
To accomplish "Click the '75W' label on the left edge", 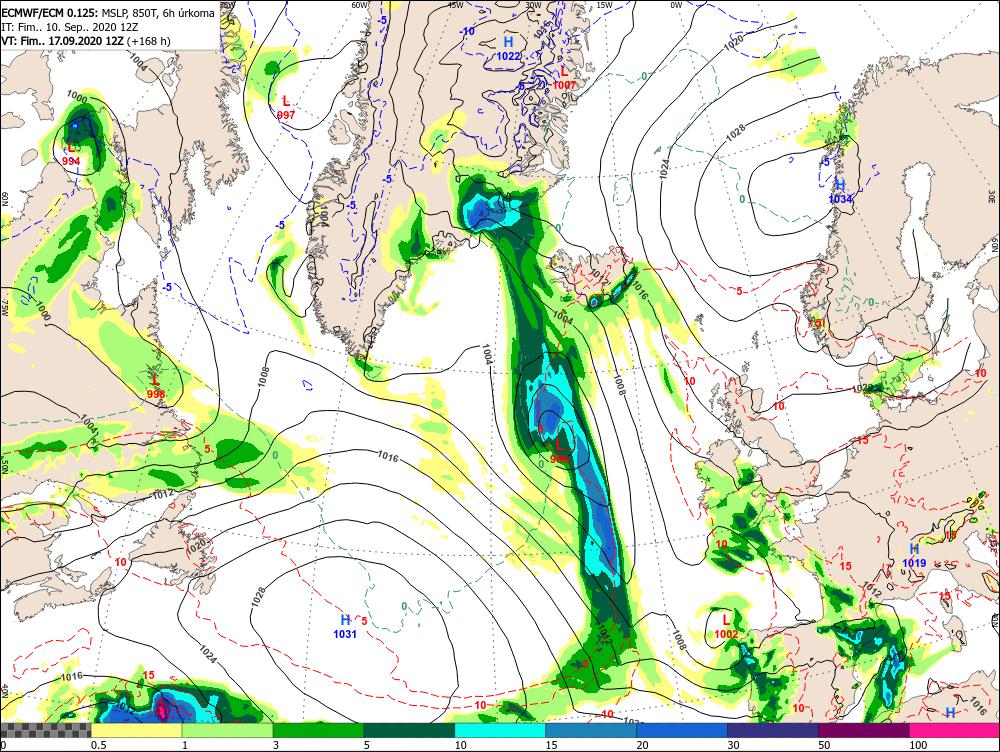I will pyautogui.click(x=4, y=309).
